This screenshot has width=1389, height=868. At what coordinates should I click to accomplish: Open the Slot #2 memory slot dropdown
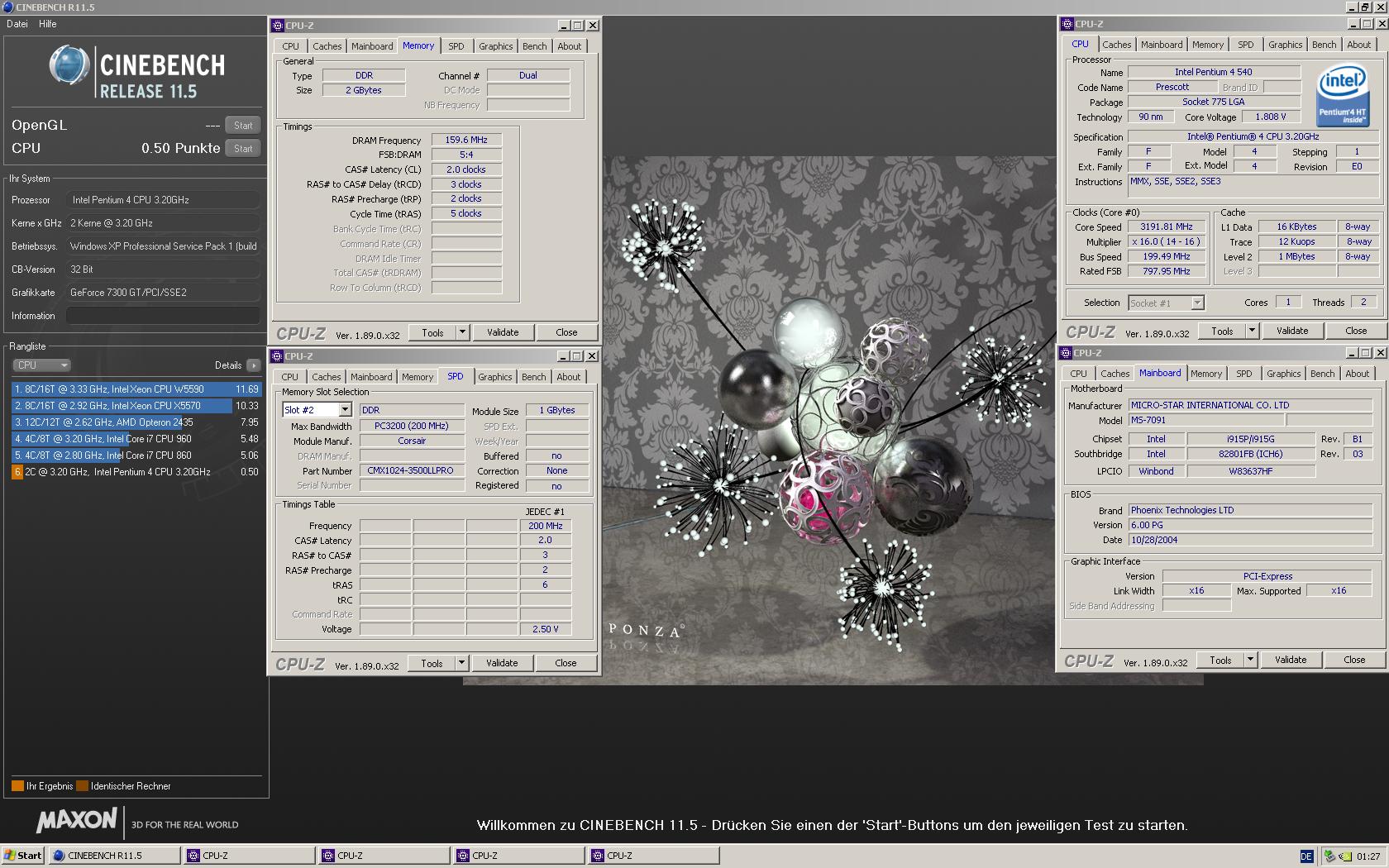click(x=345, y=410)
